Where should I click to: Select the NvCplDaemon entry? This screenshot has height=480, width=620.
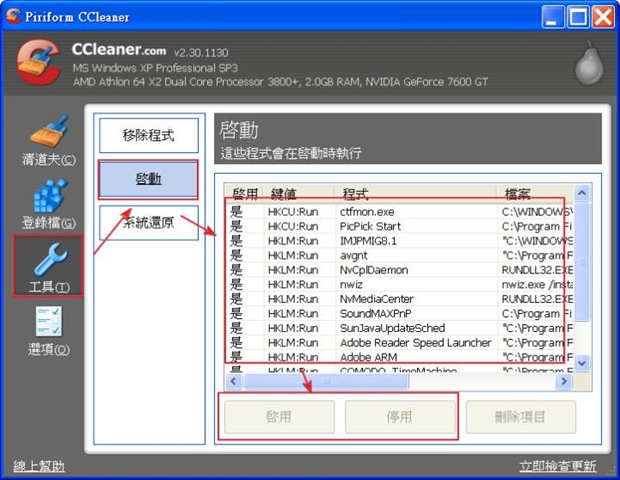[x=399, y=270]
